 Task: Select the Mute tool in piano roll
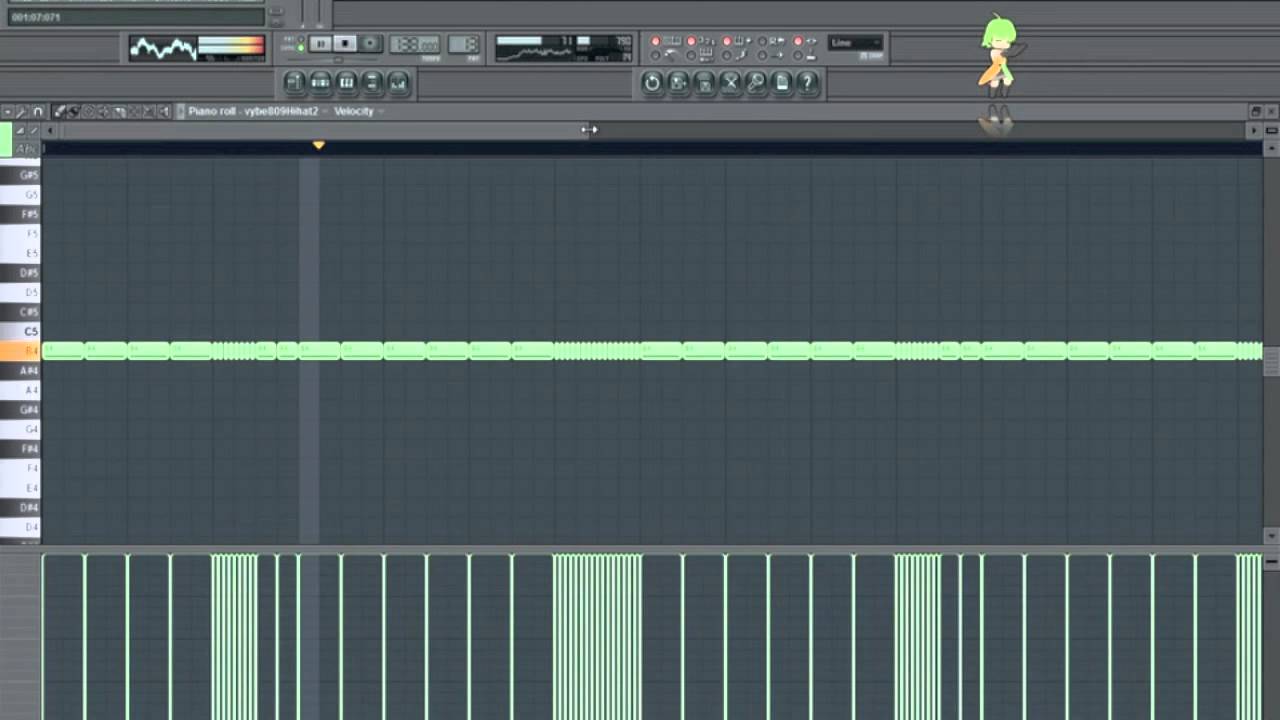click(104, 111)
